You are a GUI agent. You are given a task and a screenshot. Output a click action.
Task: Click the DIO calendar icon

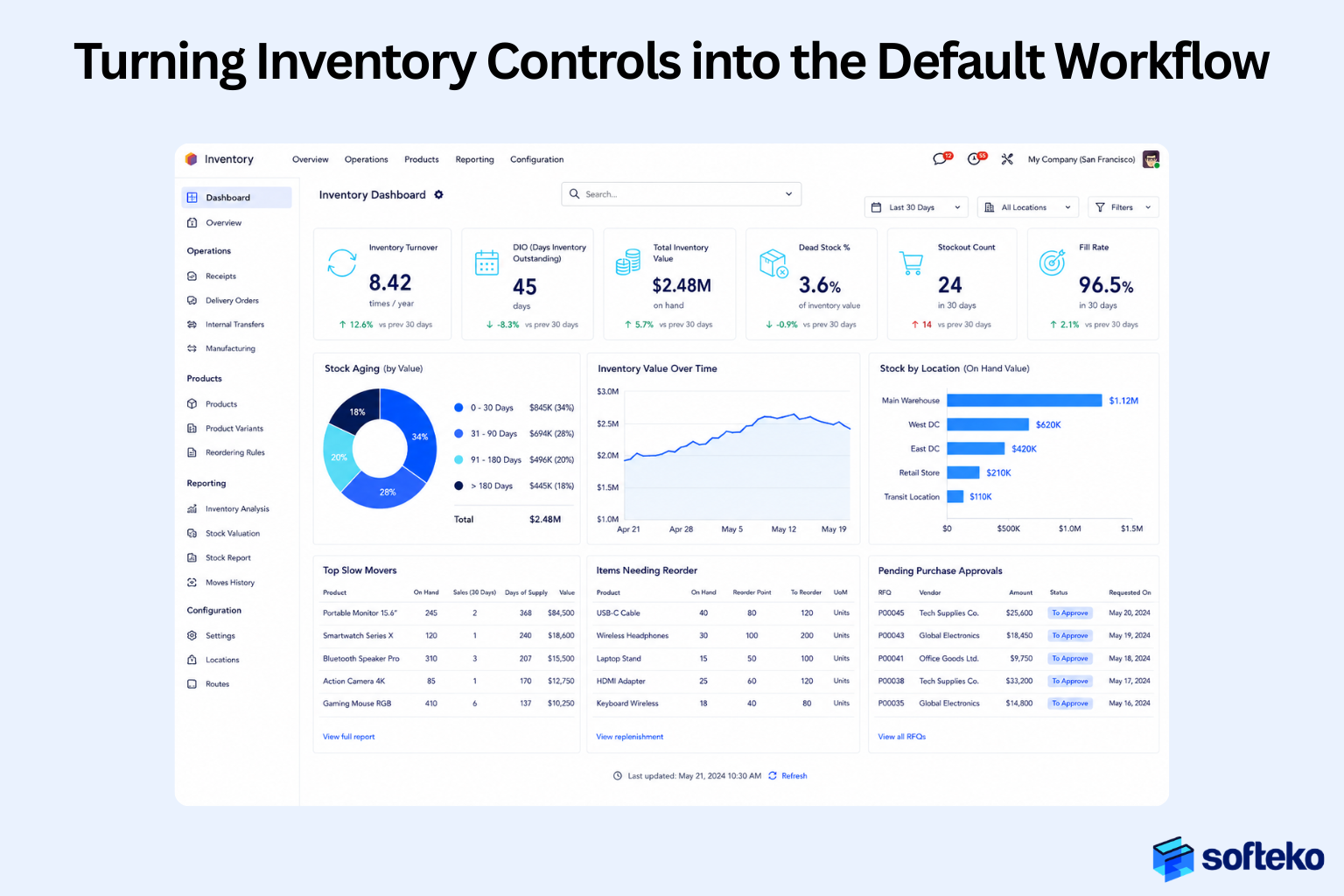pos(486,262)
